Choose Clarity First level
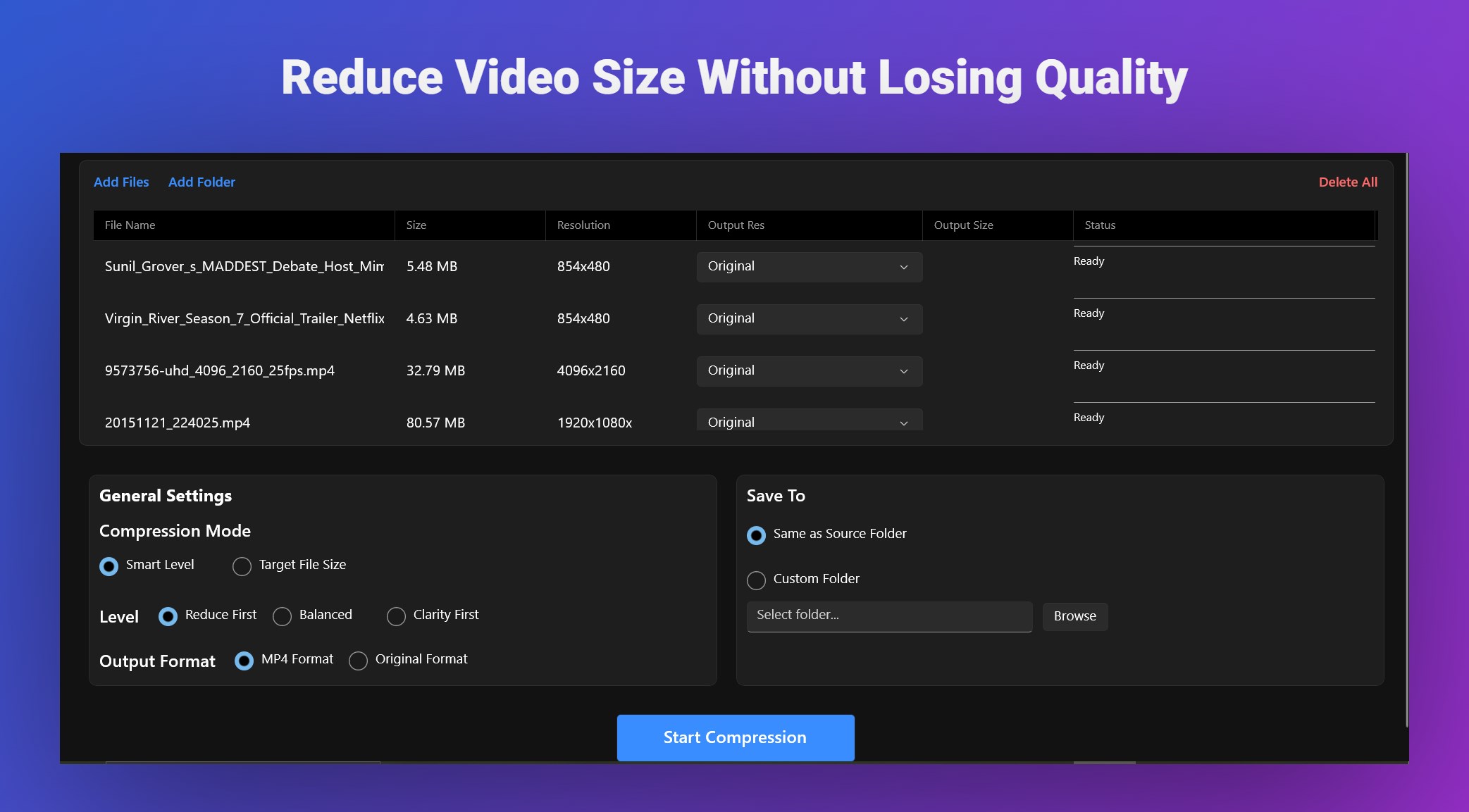Screen dimensions: 1469x812 point(396,616)
